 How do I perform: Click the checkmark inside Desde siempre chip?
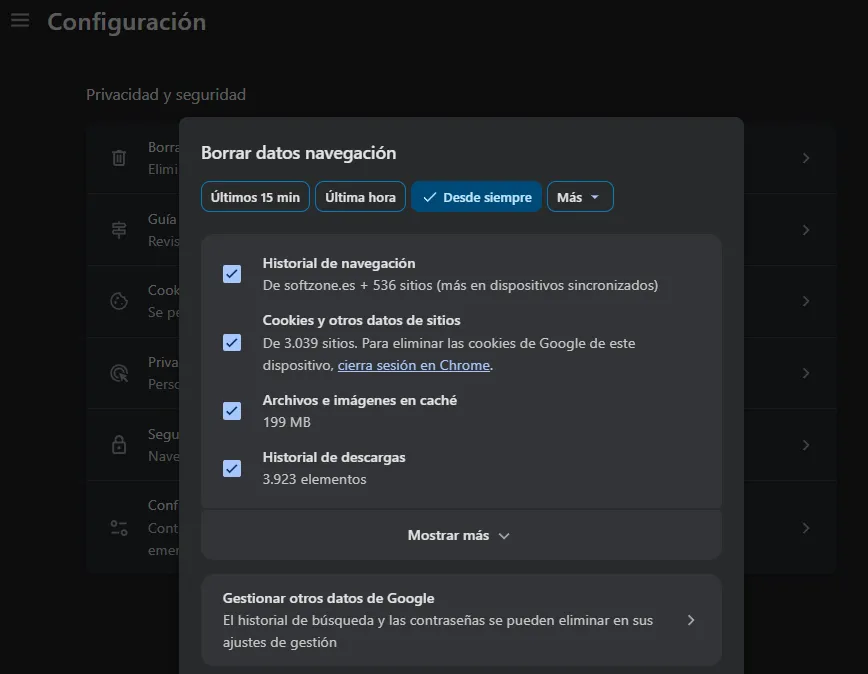tap(428, 196)
